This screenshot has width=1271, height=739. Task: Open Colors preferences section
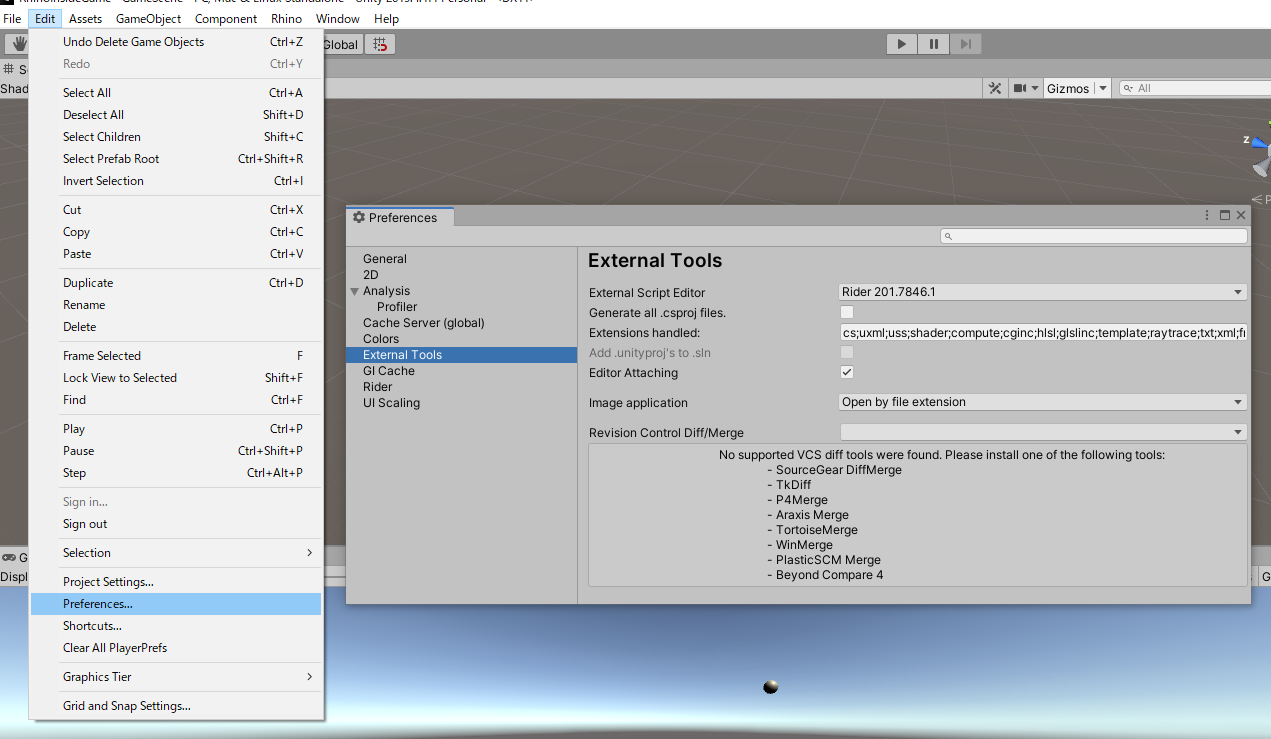point(381,339)
